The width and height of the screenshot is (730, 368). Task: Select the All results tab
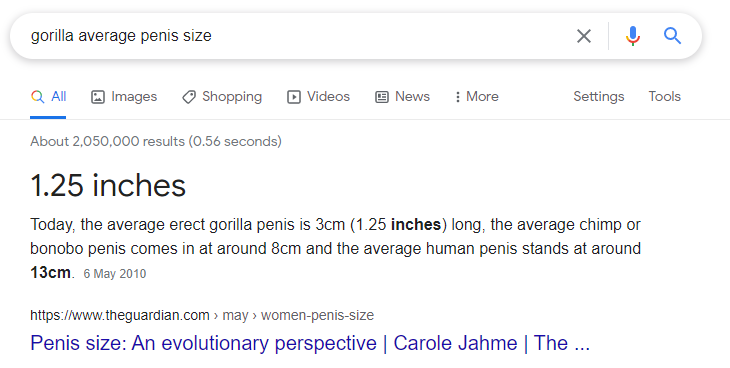click(48, 96)
